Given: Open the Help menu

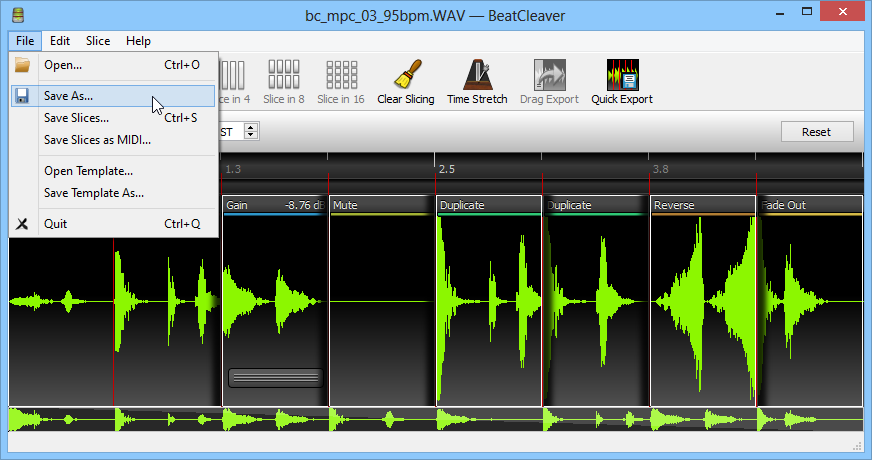Looking at the screenshot, I should [x=138, y=41].
